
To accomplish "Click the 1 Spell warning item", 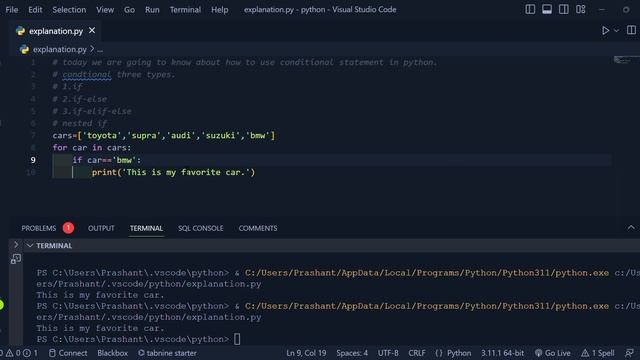I will (x=598, y=353).
